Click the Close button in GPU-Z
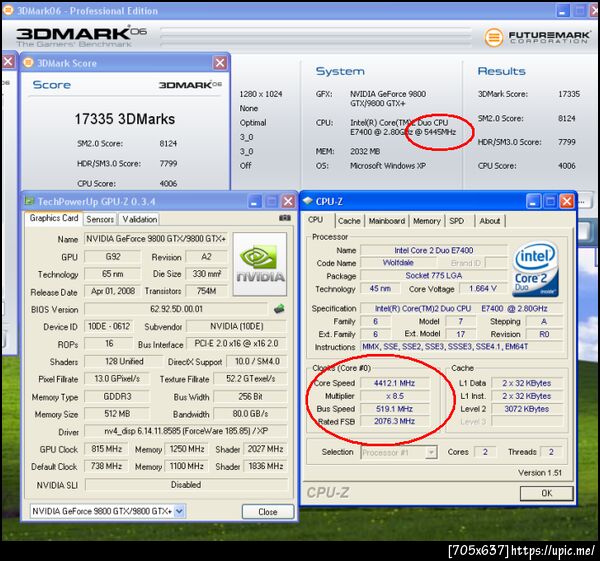 [268, 512]
